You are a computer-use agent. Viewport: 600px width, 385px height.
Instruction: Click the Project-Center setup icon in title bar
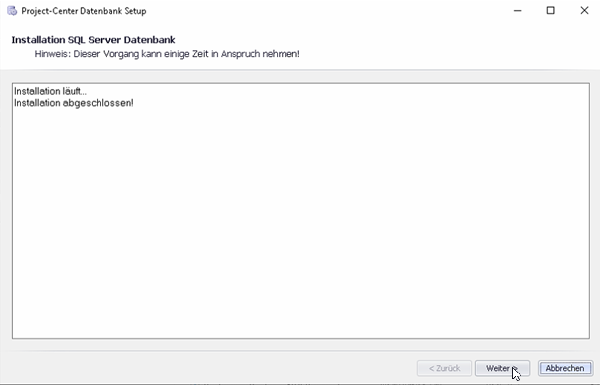[x=12, y=11]
